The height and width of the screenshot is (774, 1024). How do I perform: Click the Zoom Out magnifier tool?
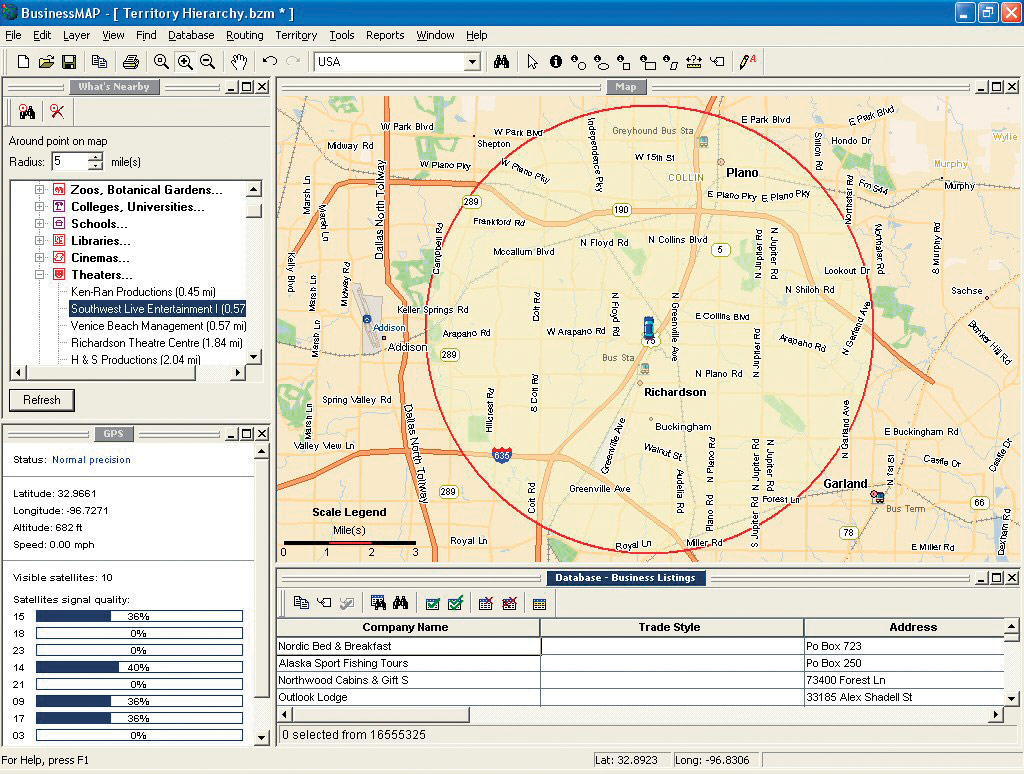click(x=207, y=62)
